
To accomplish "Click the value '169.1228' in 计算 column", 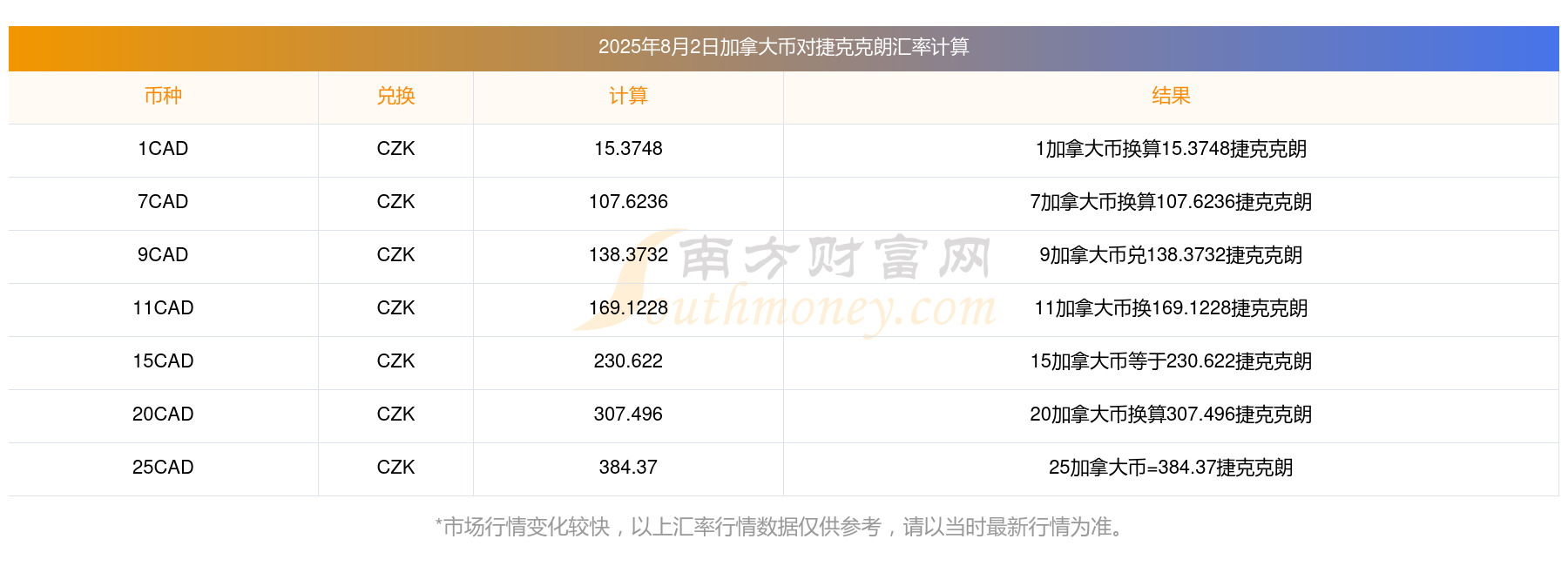I will point(628,308).
